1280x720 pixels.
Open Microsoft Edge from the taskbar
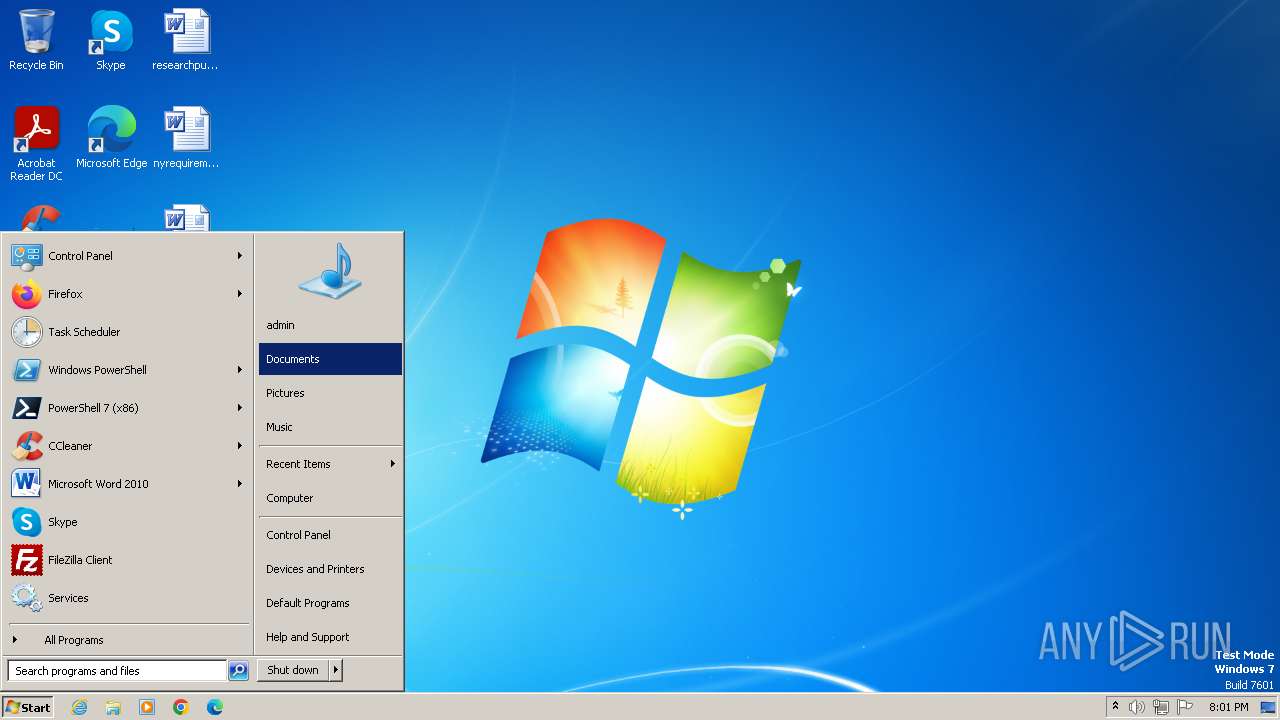215,707
